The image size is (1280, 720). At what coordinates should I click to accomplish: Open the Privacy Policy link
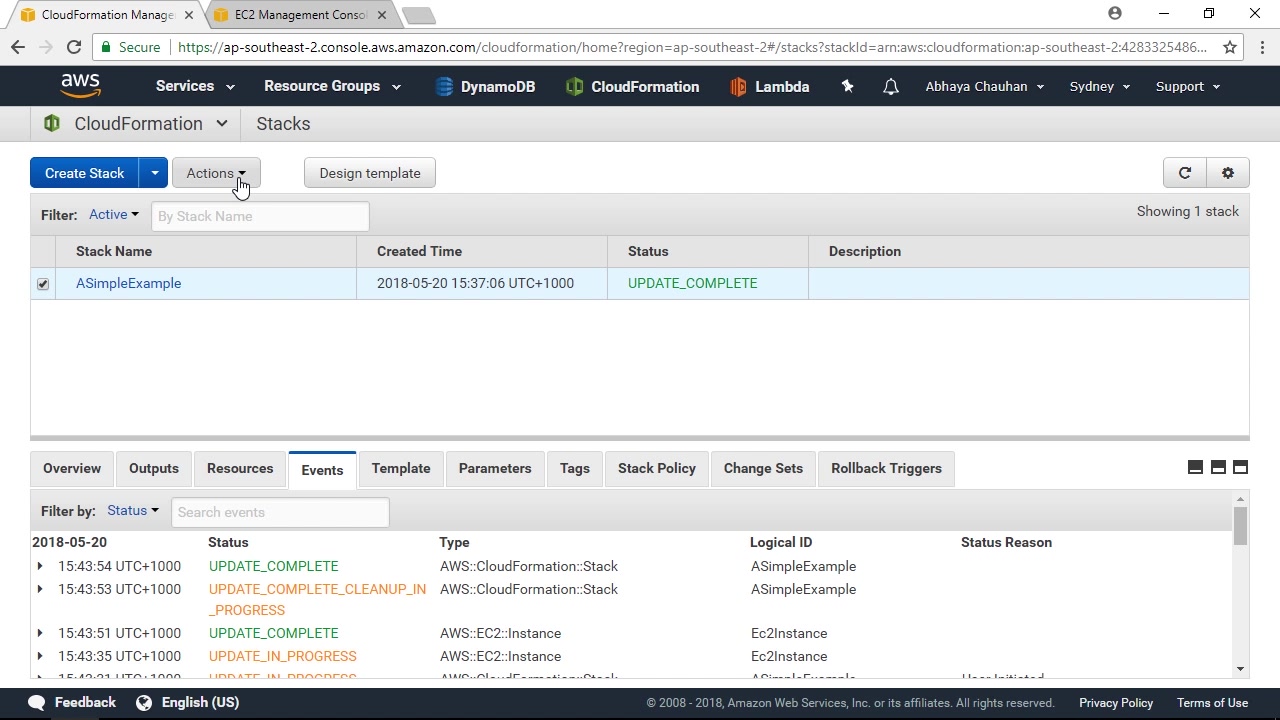[1116, 703]
